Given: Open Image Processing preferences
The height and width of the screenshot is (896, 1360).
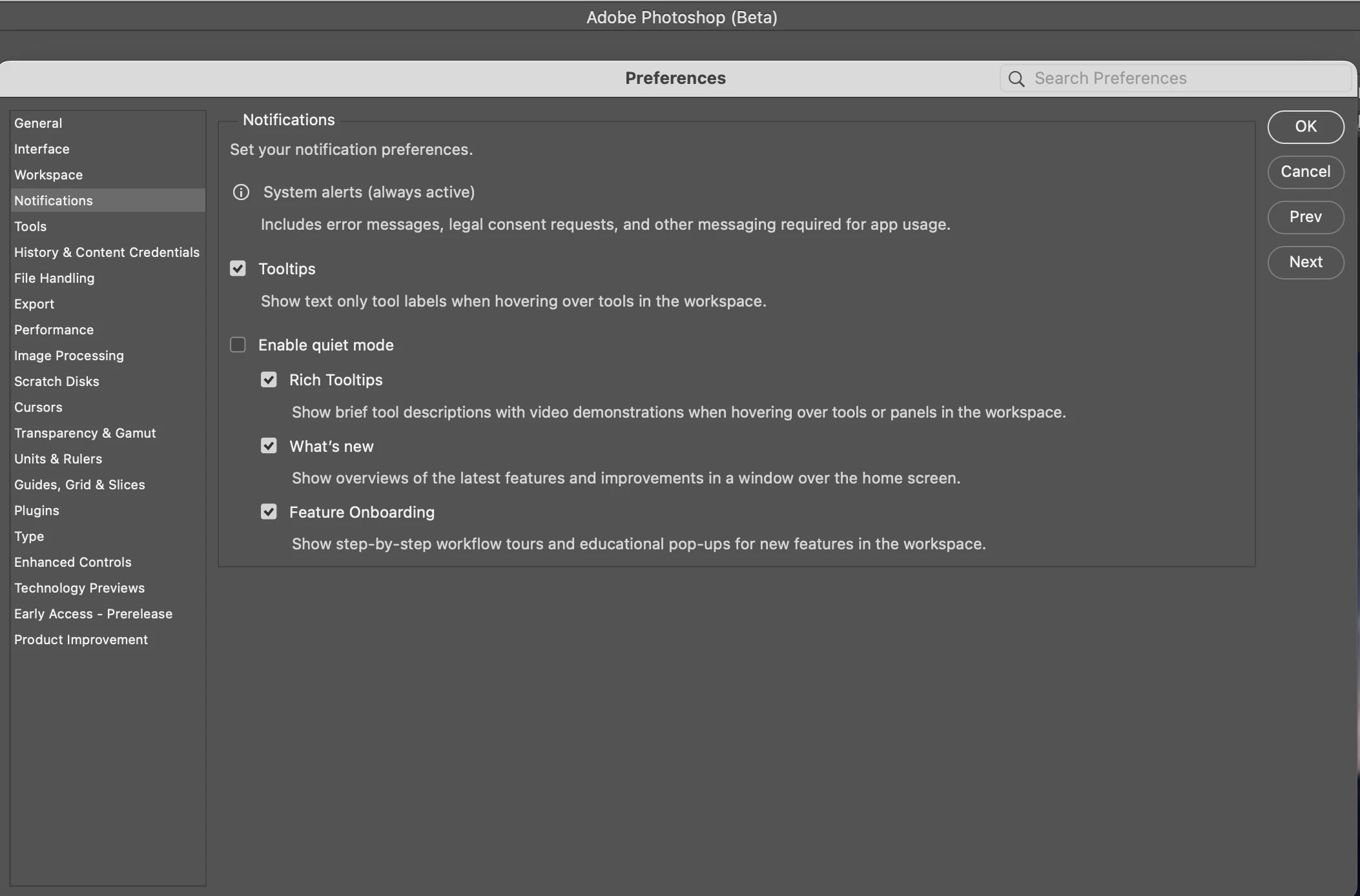Looking at the screenshot, I should click(108, 356).
